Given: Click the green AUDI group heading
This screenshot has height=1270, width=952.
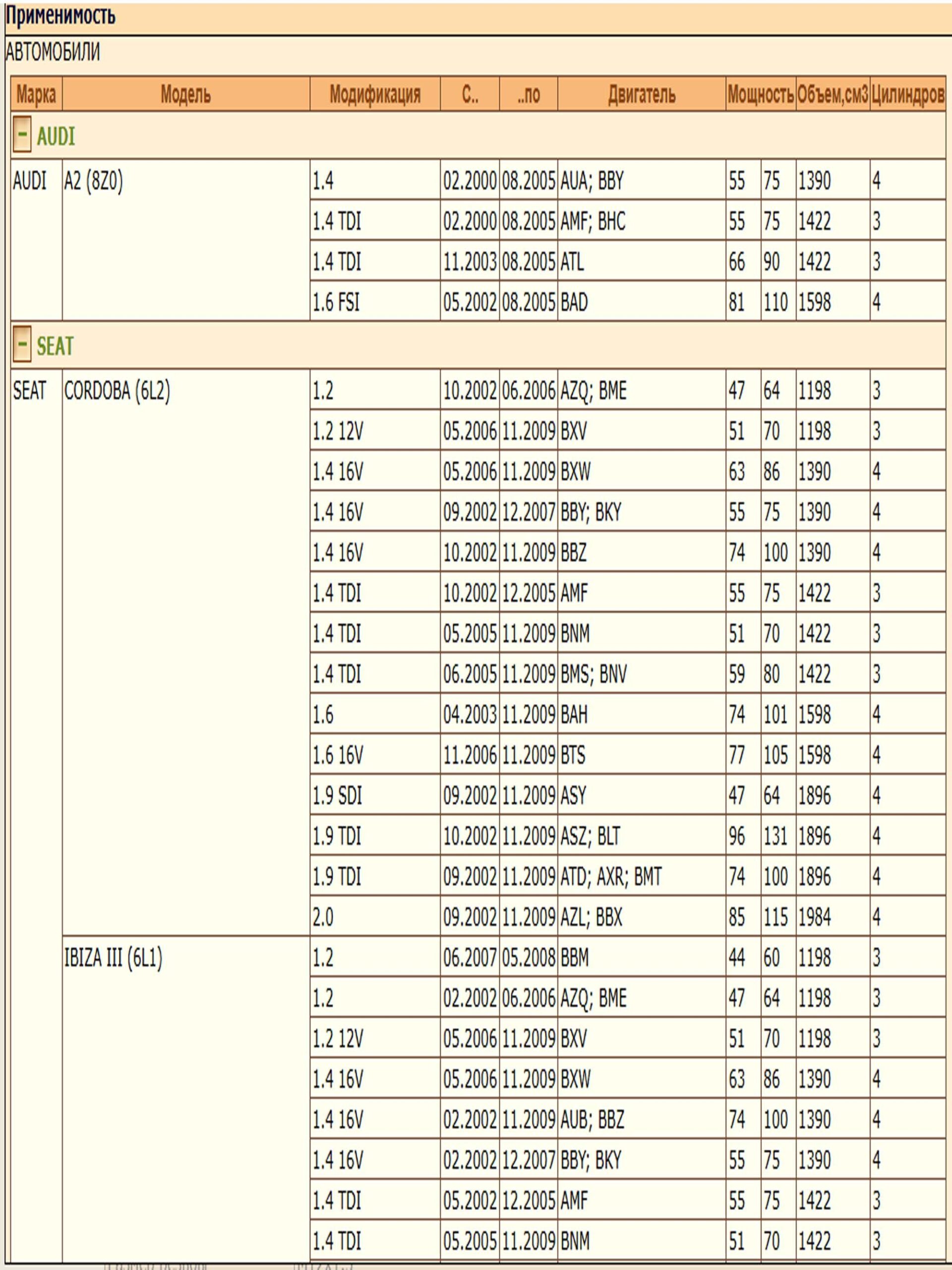Looking at the screenshot, I should pos(56,136).
